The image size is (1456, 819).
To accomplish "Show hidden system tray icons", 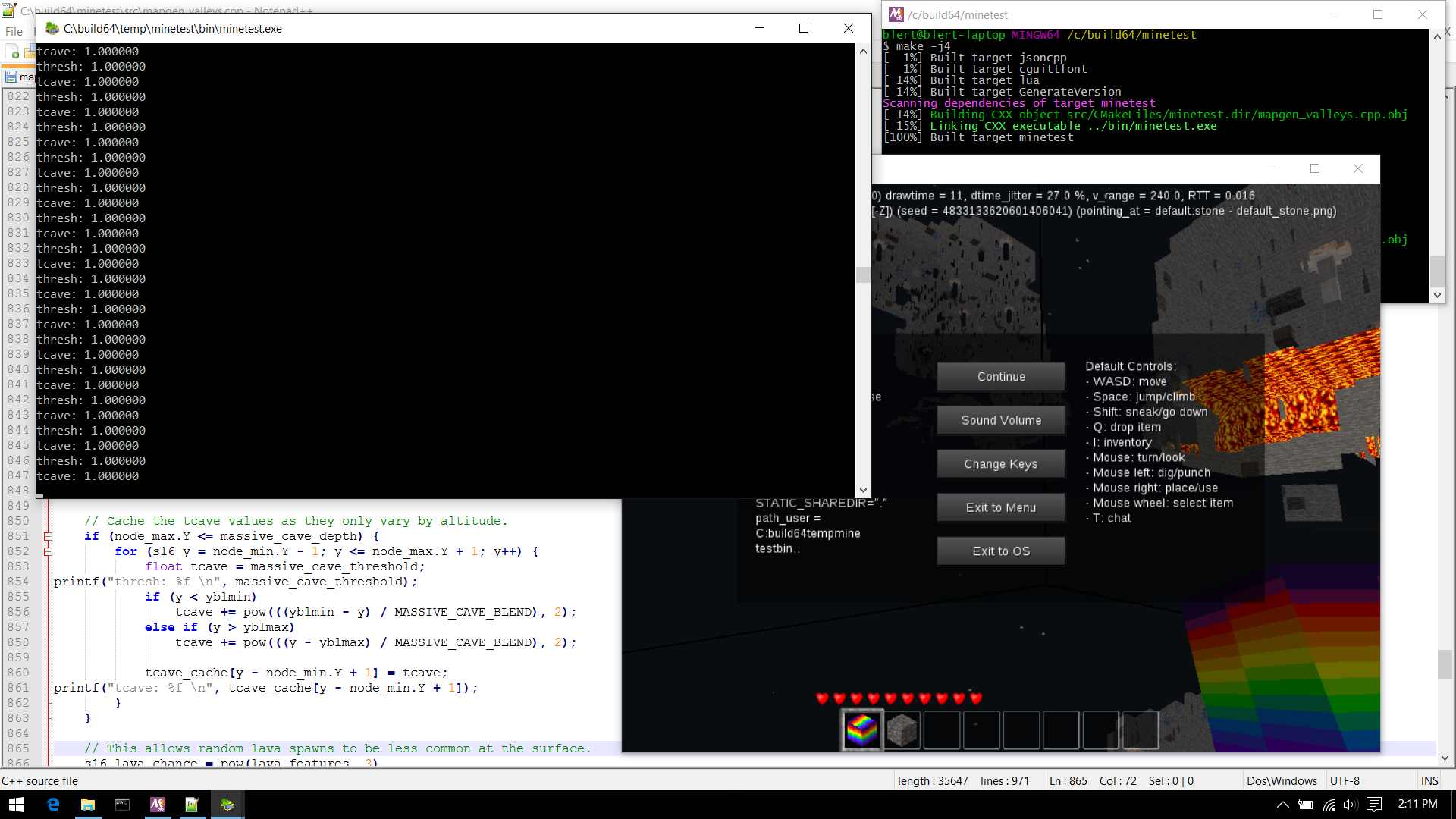I will [x=1282, y=805].
